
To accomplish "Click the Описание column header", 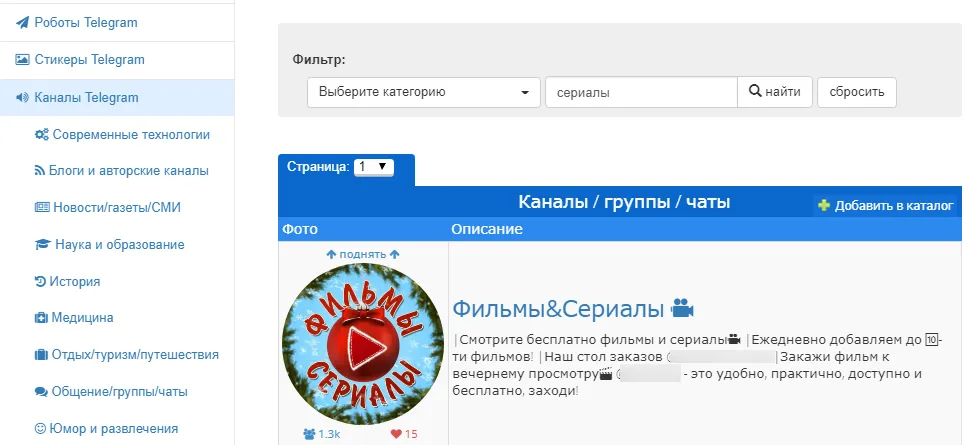I will 487,230.
